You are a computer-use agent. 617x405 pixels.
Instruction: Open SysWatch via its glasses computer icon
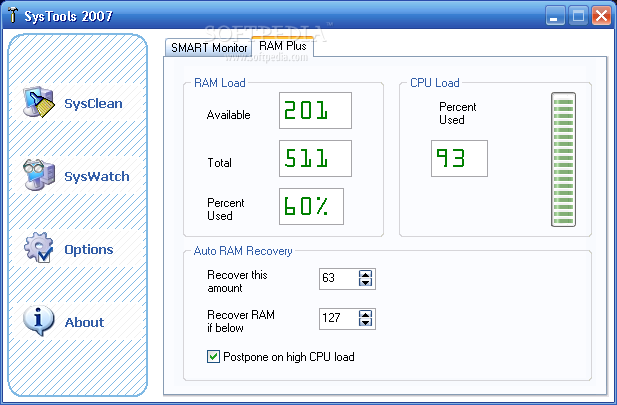(39, 175)
